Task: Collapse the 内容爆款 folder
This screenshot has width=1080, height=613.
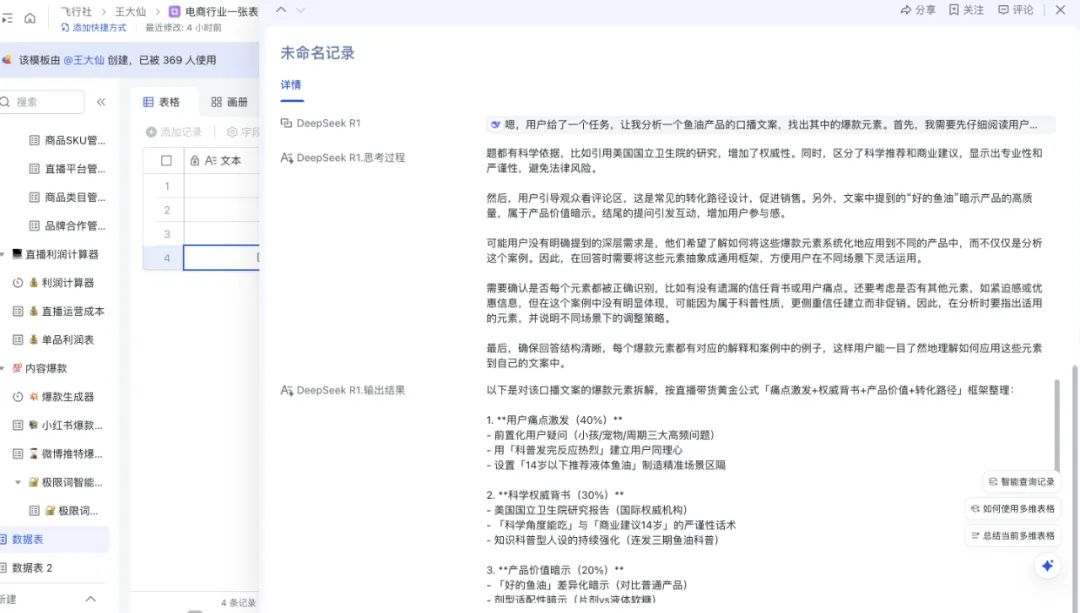Action: (2, 368)
